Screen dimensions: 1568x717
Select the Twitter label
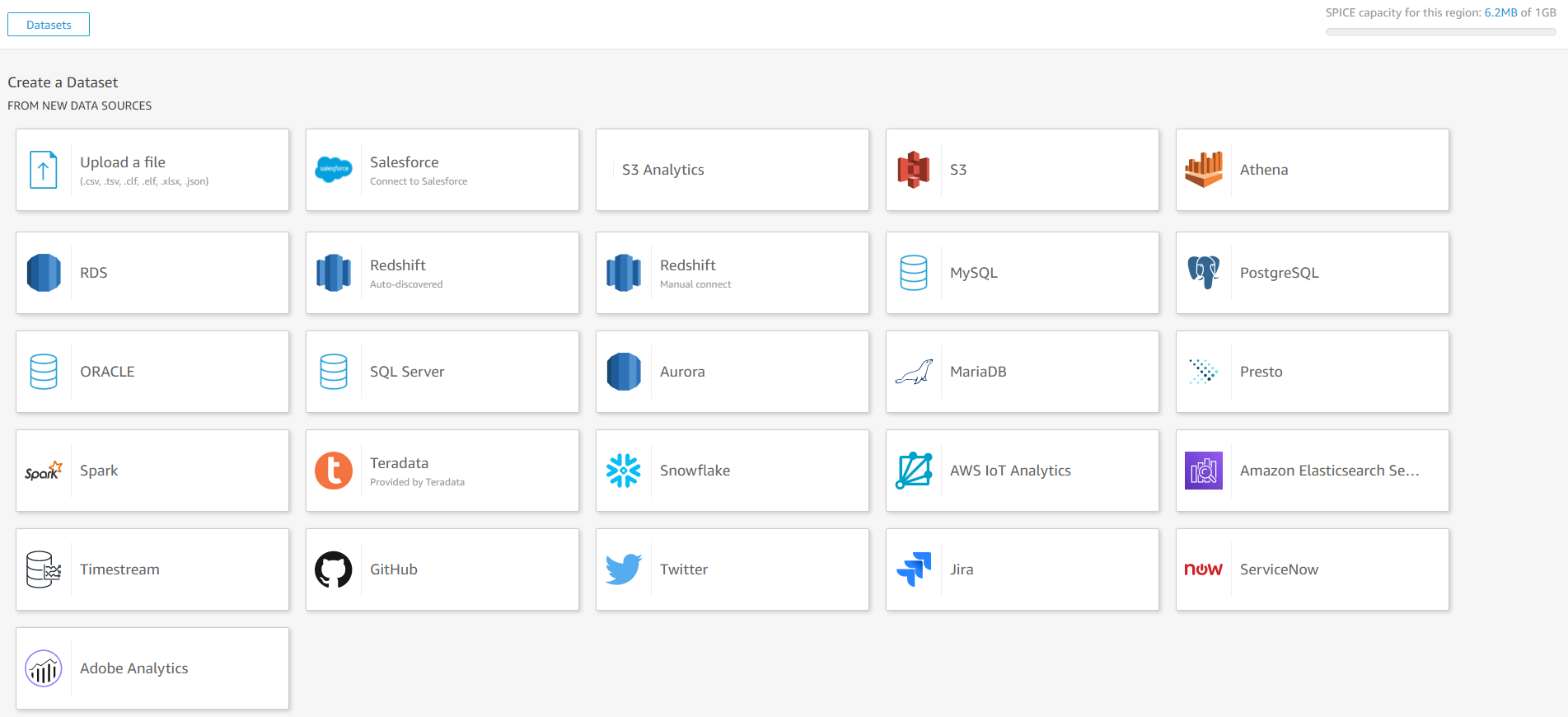point(684,569)
